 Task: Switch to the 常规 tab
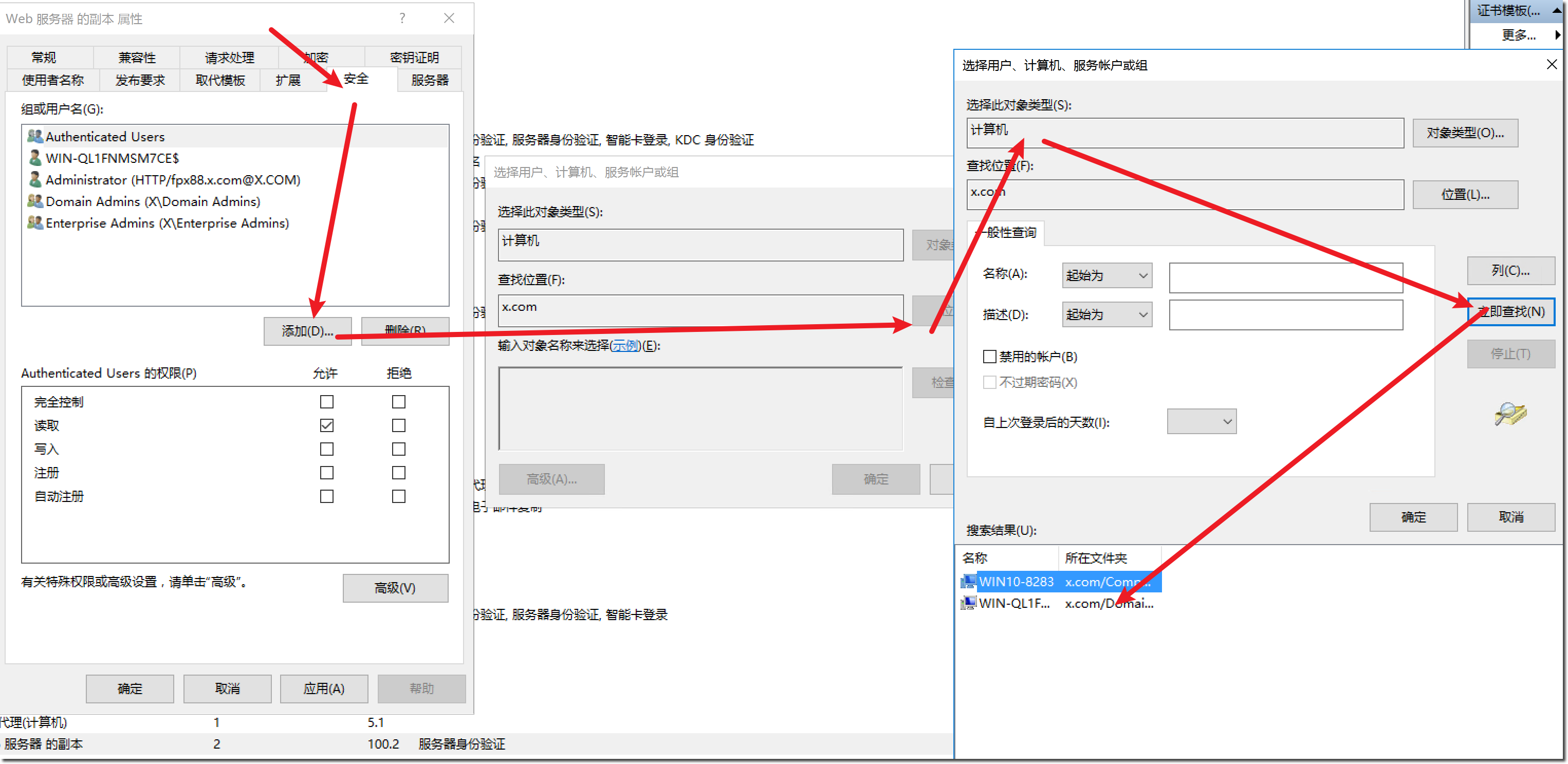[44, 57]
